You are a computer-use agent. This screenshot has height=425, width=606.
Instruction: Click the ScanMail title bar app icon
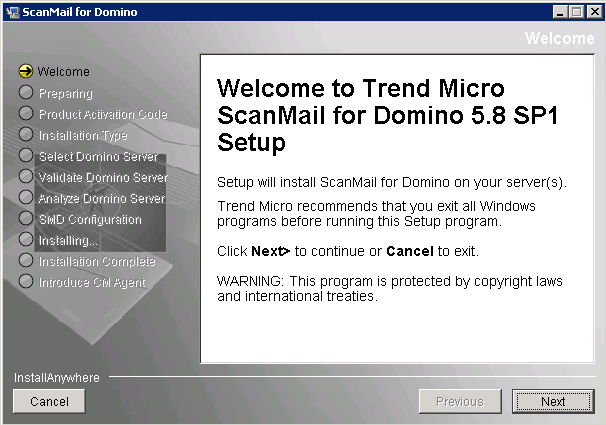point(12,12)
